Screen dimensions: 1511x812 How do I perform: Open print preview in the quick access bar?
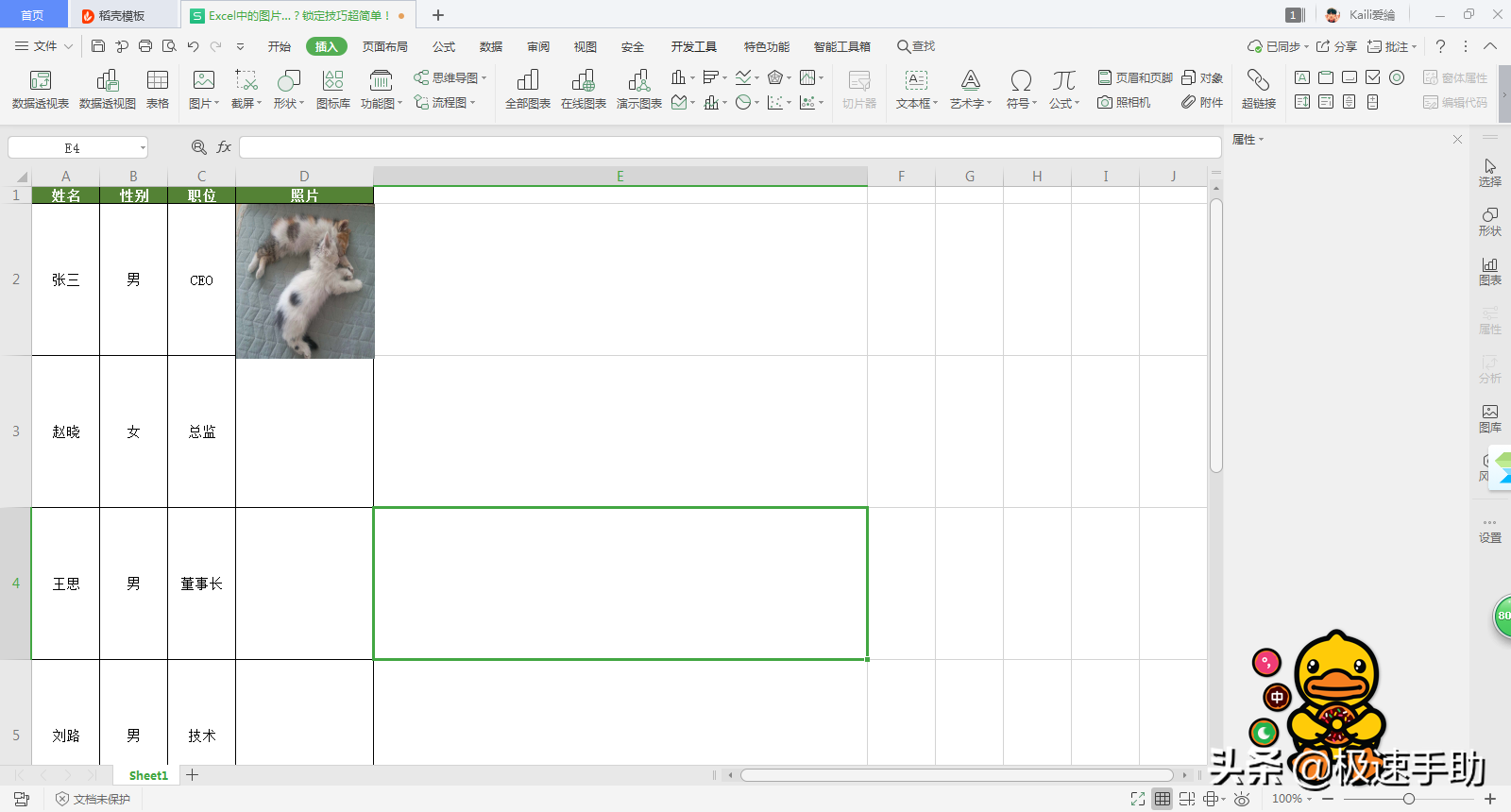click(169, 46)
